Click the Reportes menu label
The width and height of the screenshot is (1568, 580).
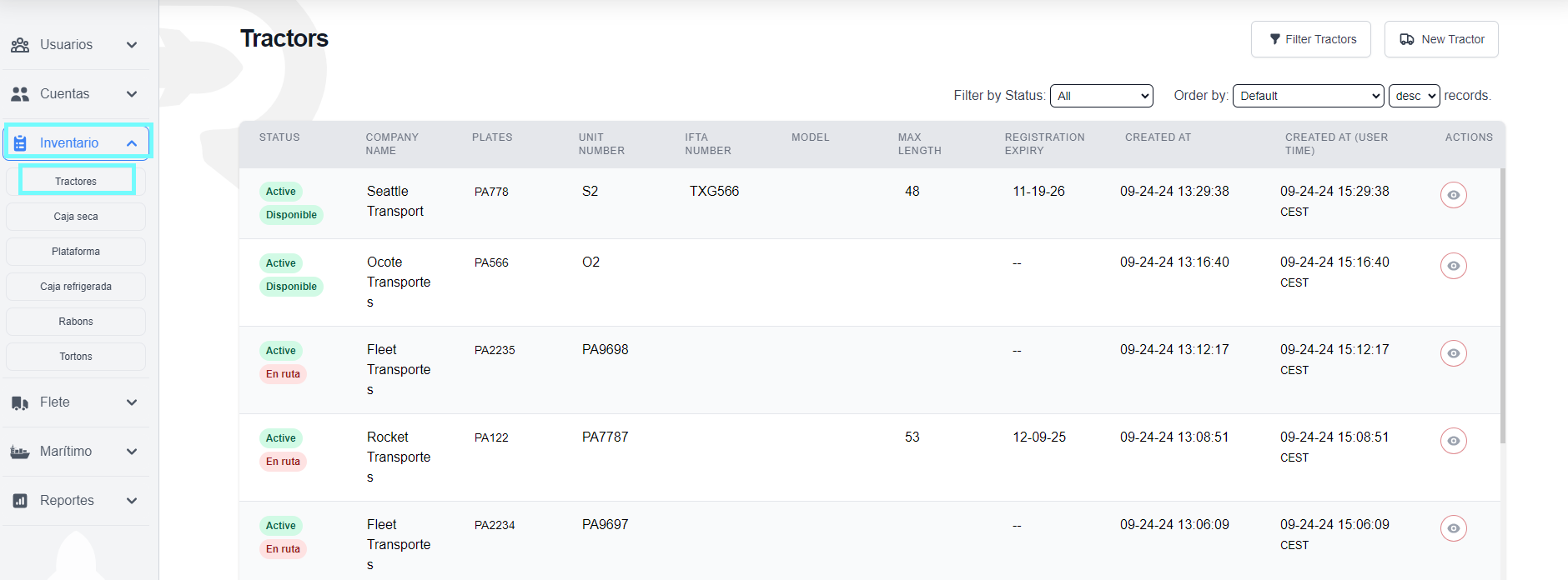point(67,501)
